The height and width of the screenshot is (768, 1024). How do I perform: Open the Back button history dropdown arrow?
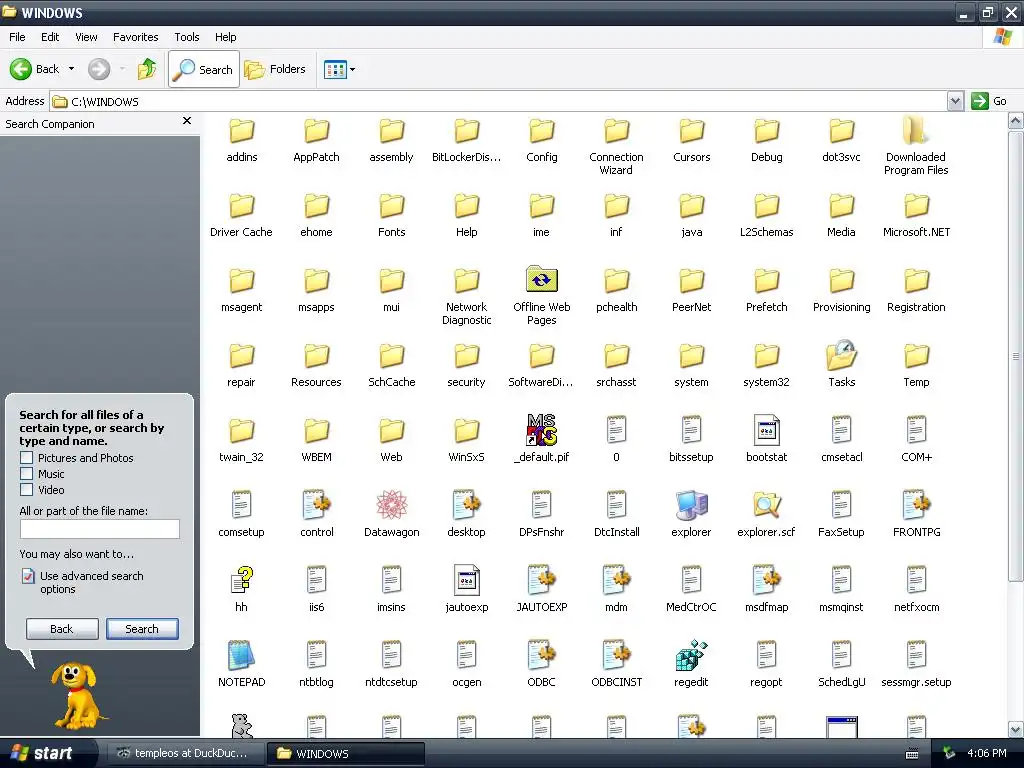click(x=71, y=69)
